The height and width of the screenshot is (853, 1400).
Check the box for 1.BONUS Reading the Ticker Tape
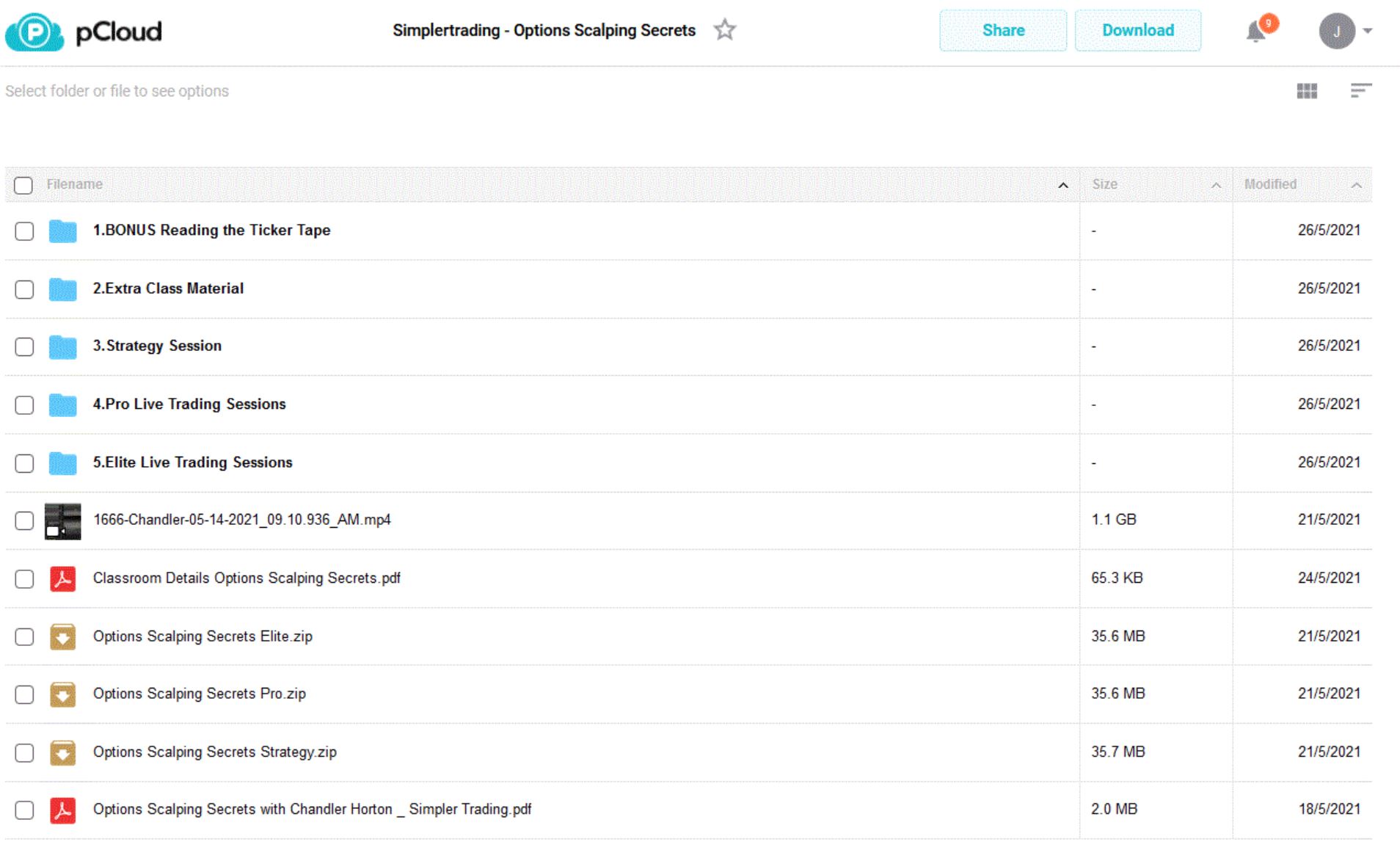click(x=24, y=231)
